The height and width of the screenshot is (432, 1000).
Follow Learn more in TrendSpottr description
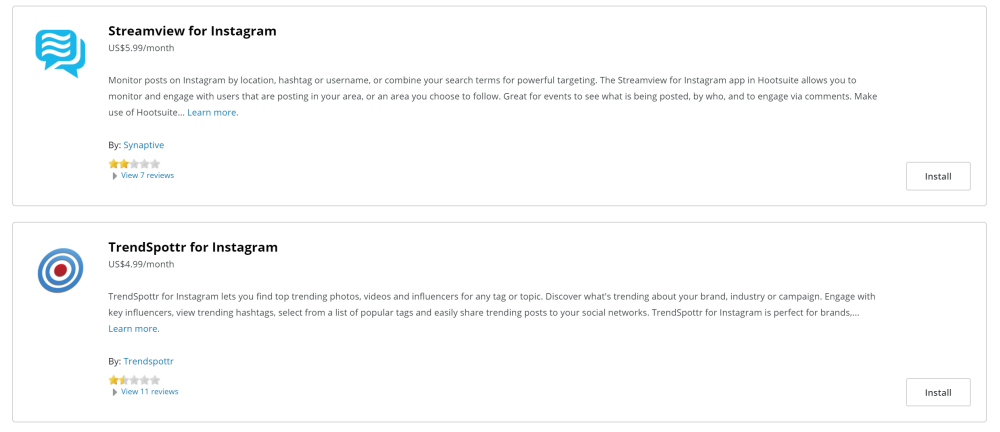[x=134, y=329]
